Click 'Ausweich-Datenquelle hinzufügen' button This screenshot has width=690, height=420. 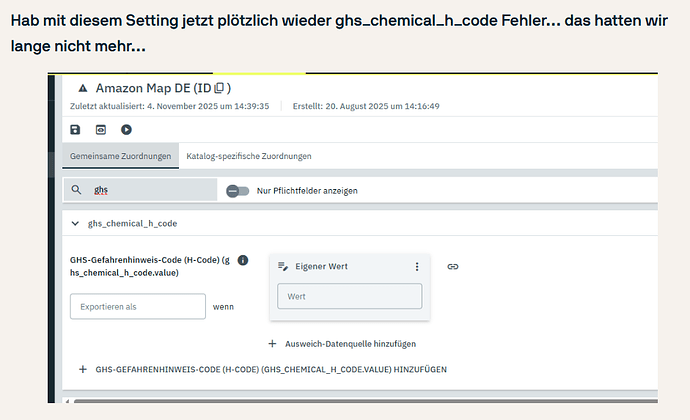click(342, 343)
